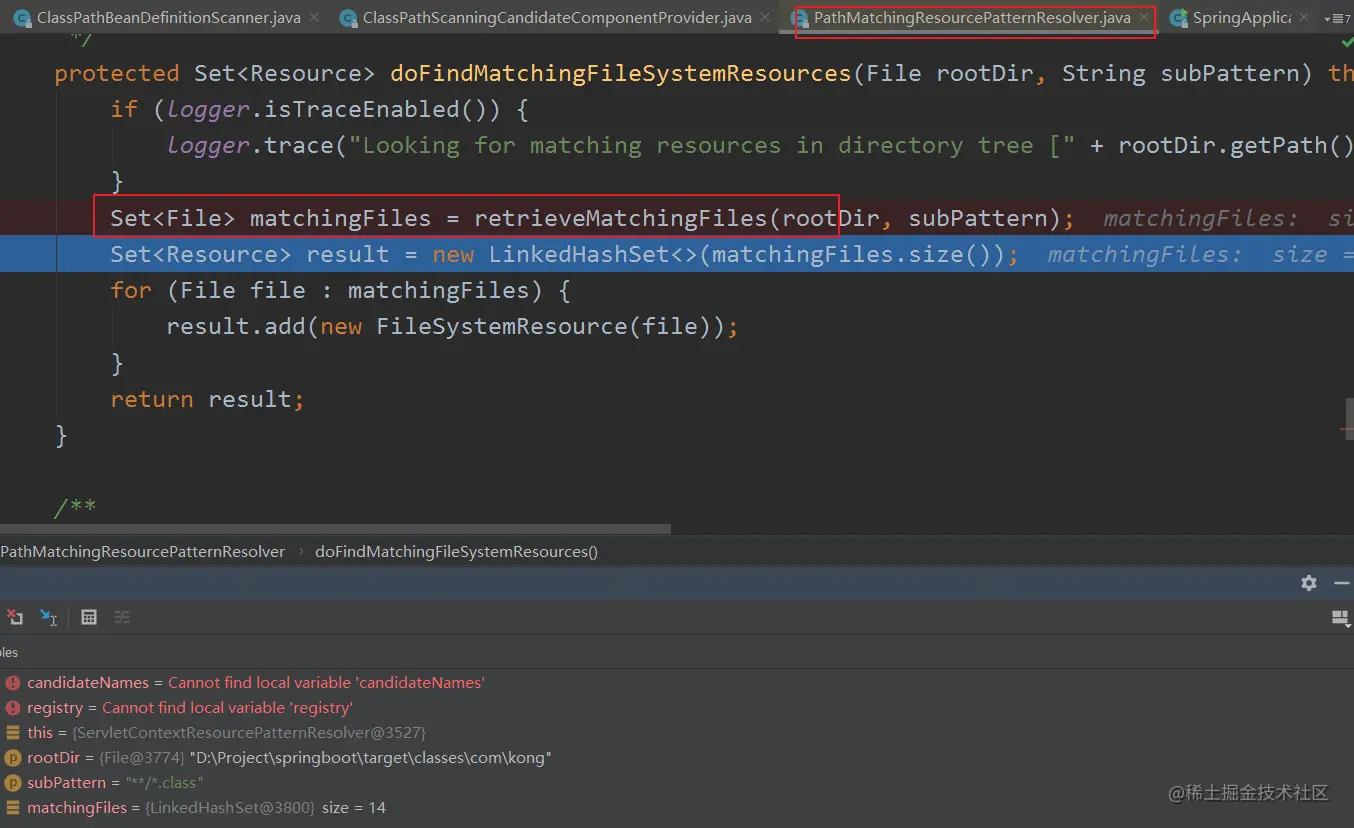This screenshot has height=828, width=1354.
Task: Open the hidden editor tabs dropdown
Action: [x=1336, y=19]
